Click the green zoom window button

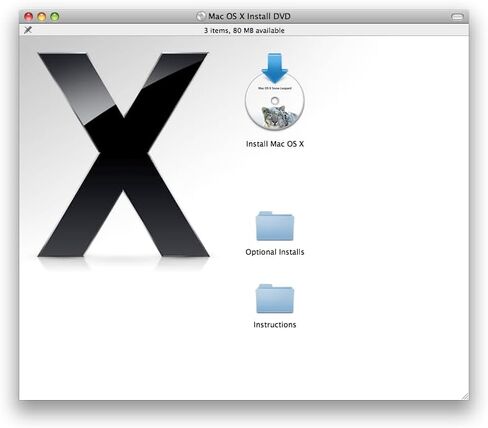55,16
